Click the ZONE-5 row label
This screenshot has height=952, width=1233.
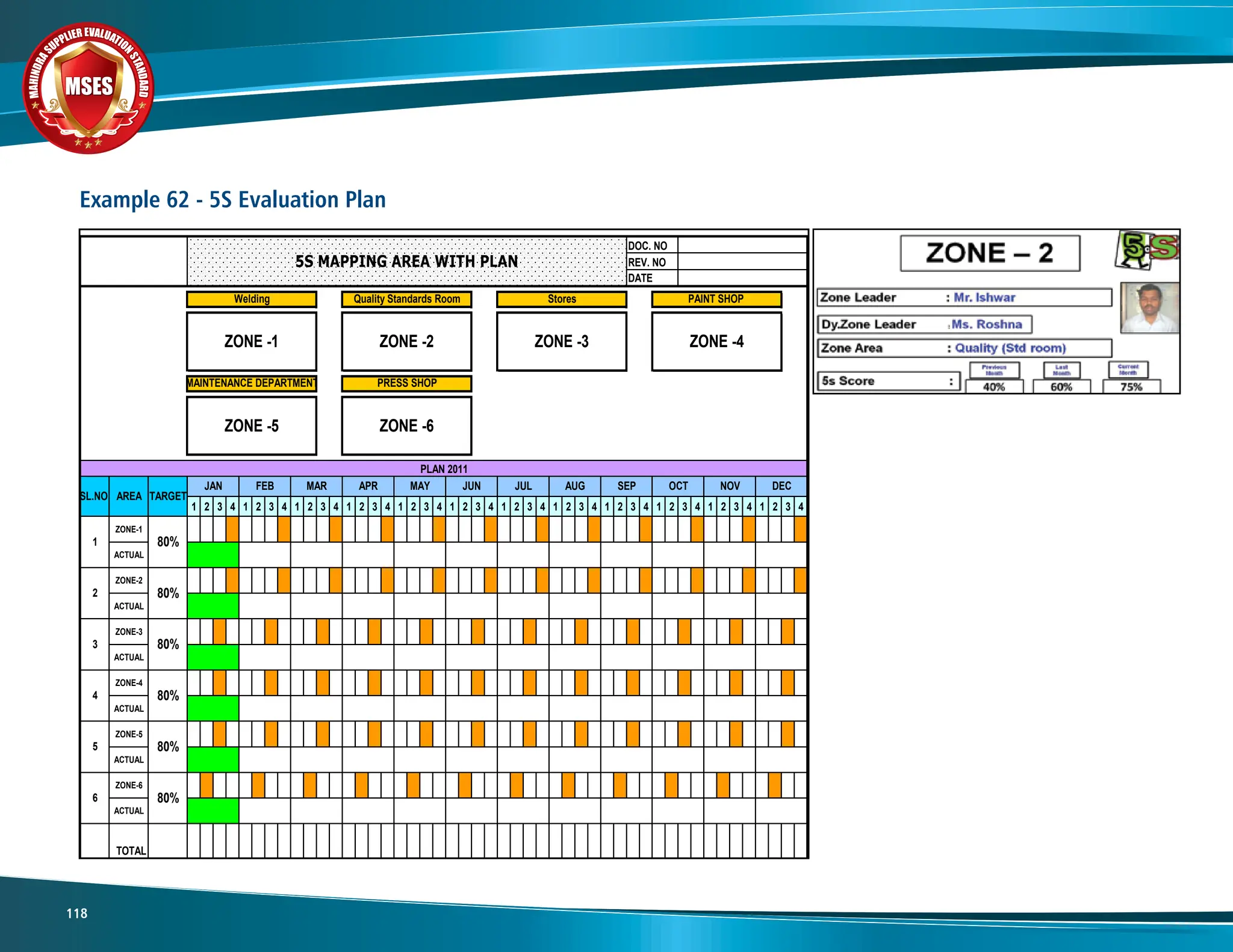tap(129, 734)
